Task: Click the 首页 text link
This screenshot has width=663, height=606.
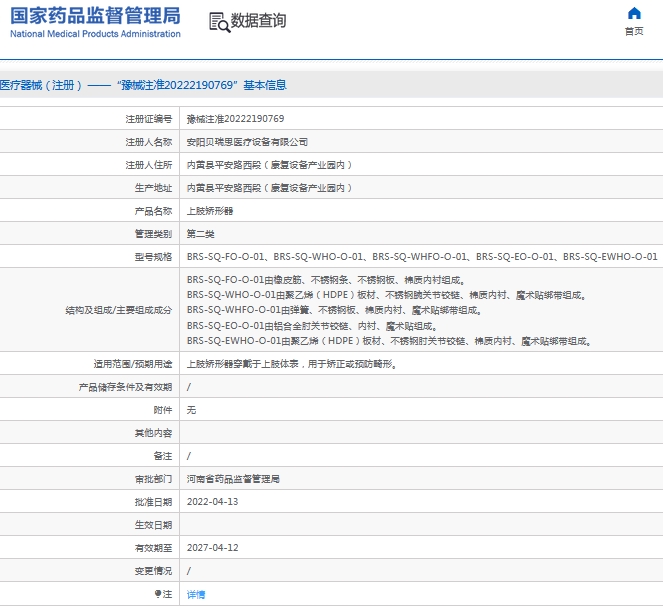Action: click(x=634, y=31)
